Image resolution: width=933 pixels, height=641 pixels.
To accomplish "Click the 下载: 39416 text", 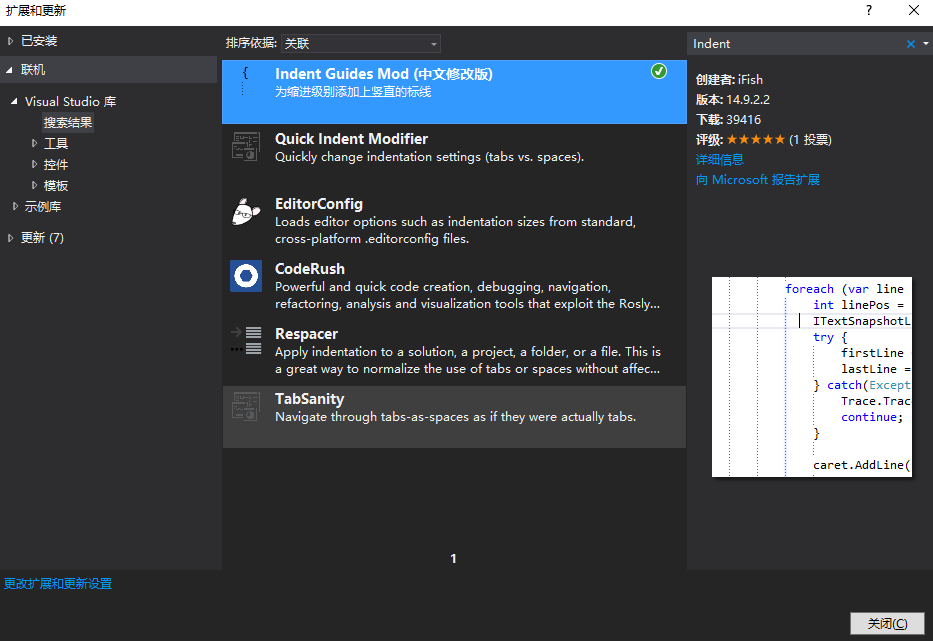I will tap(728, 120).
